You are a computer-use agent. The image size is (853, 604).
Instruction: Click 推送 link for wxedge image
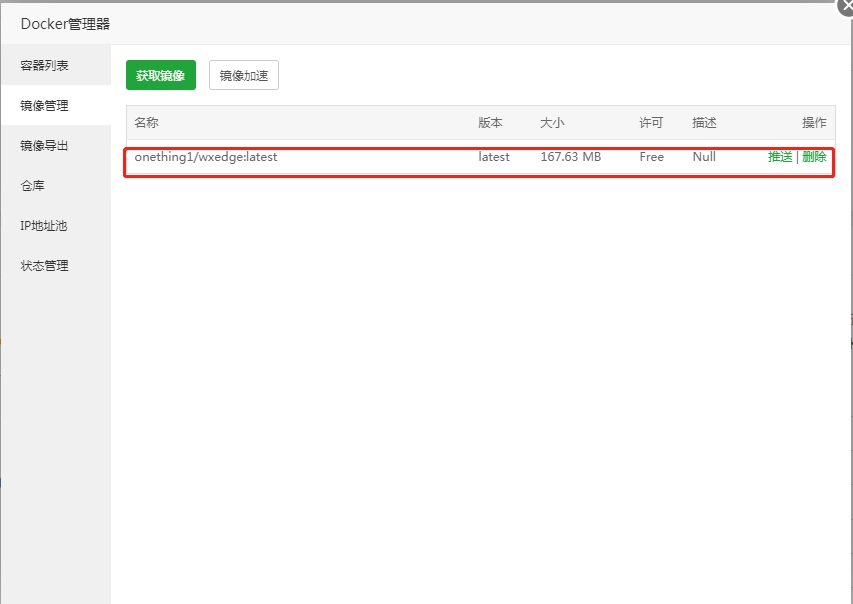(780, 157)
